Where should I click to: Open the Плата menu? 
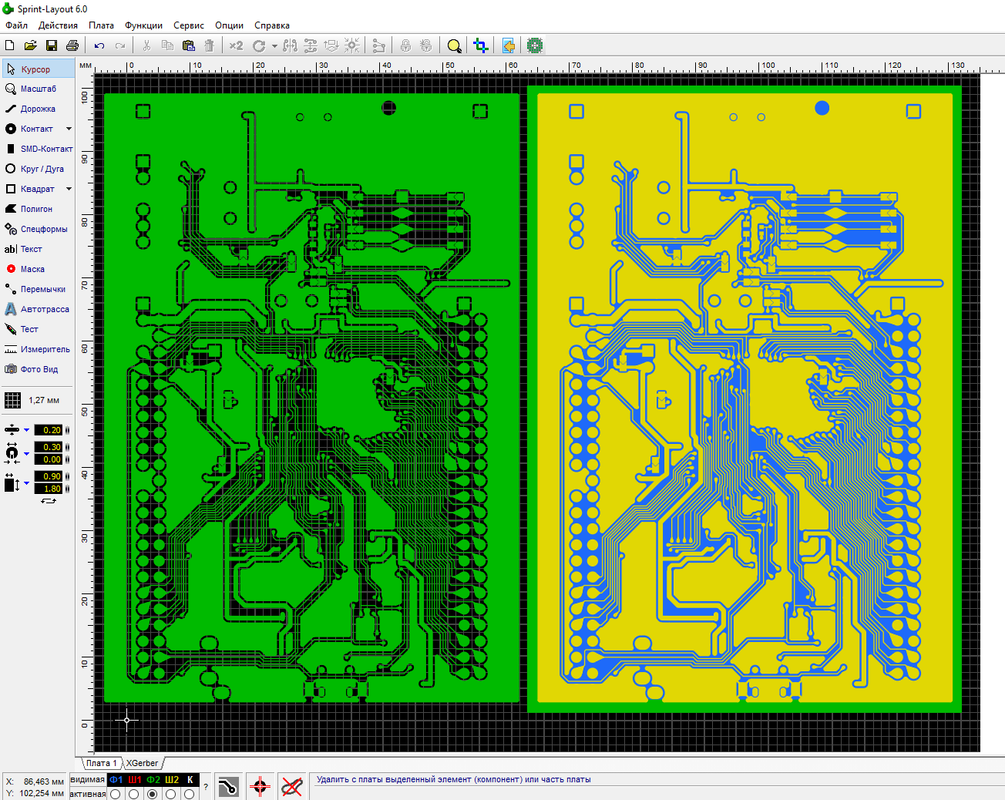tap(101, 26)
